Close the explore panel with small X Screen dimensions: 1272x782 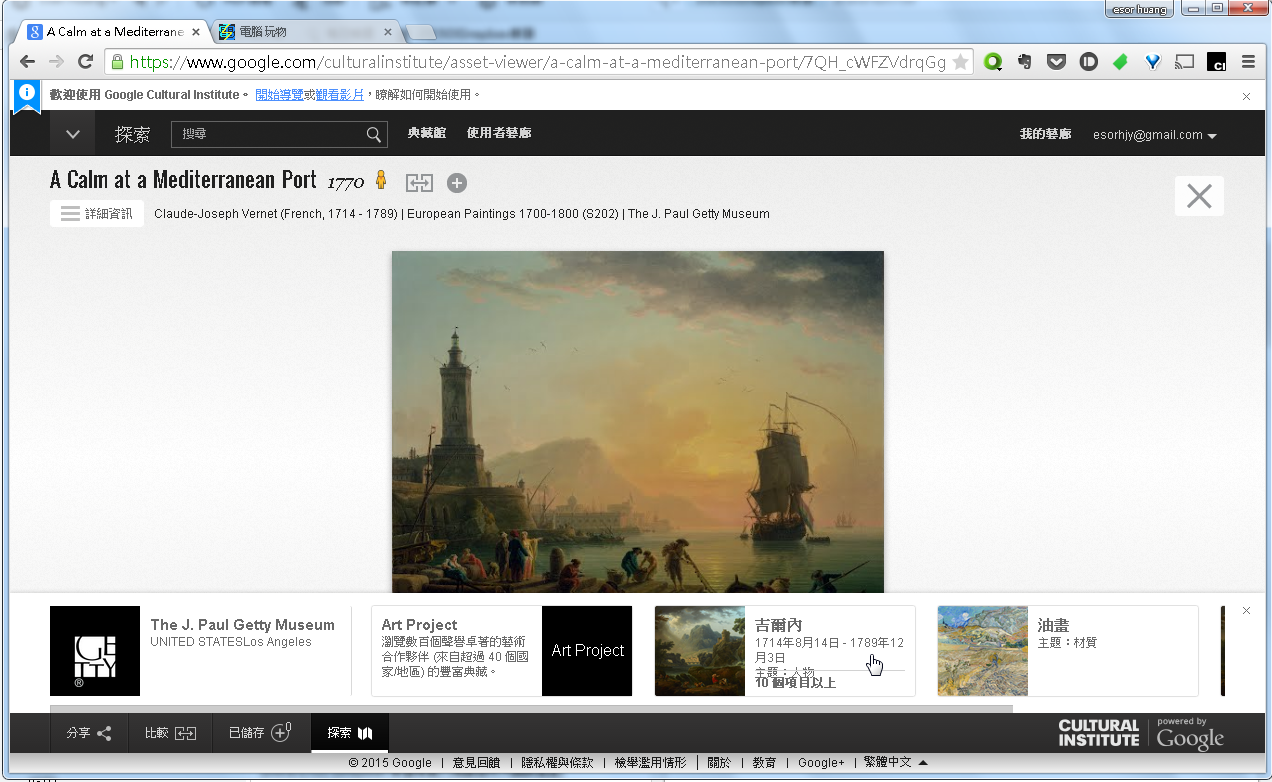point(1246,610)
